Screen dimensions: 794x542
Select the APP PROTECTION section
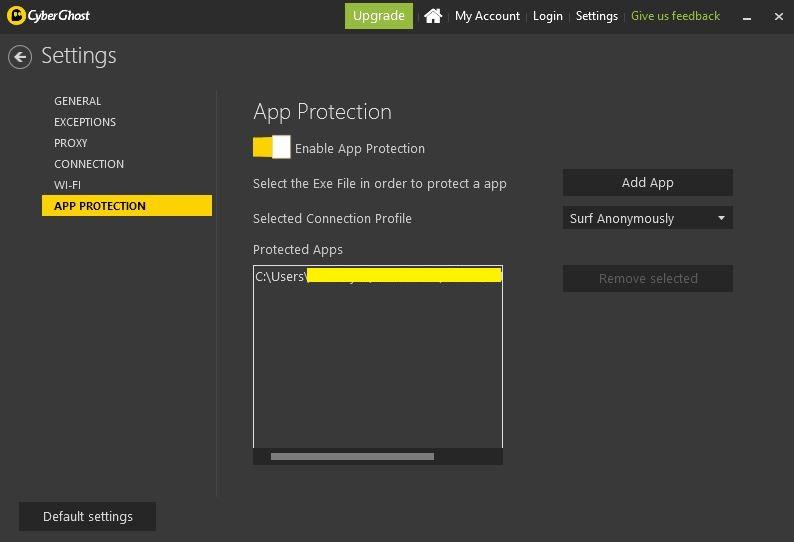[127, 206]
